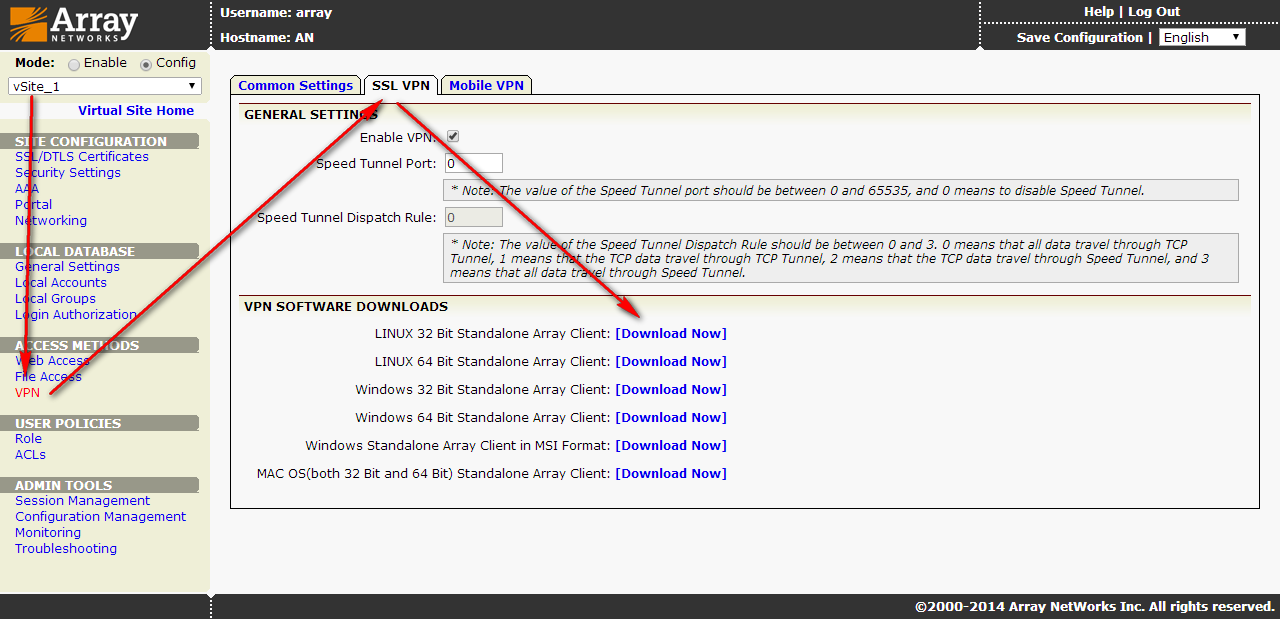1280x619 pixels.
Task: Click the SITE CONFIGURATION section header
Action: 100,141
